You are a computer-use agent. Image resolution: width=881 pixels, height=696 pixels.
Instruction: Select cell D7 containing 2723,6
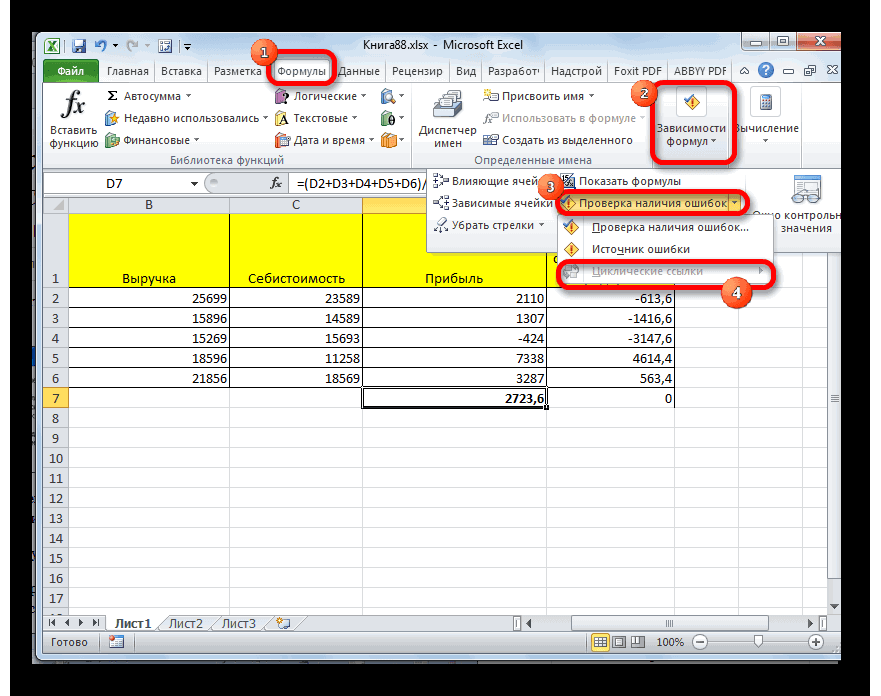click(x=454, y=398)
